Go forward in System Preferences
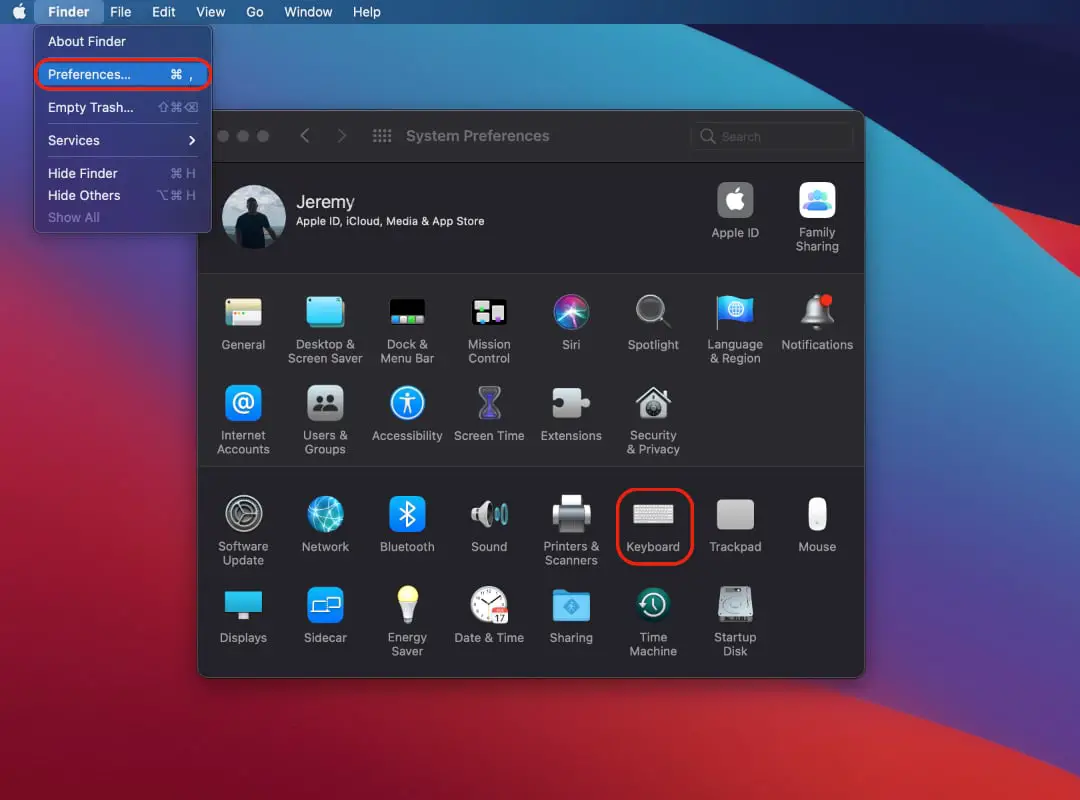 [342, 136]
